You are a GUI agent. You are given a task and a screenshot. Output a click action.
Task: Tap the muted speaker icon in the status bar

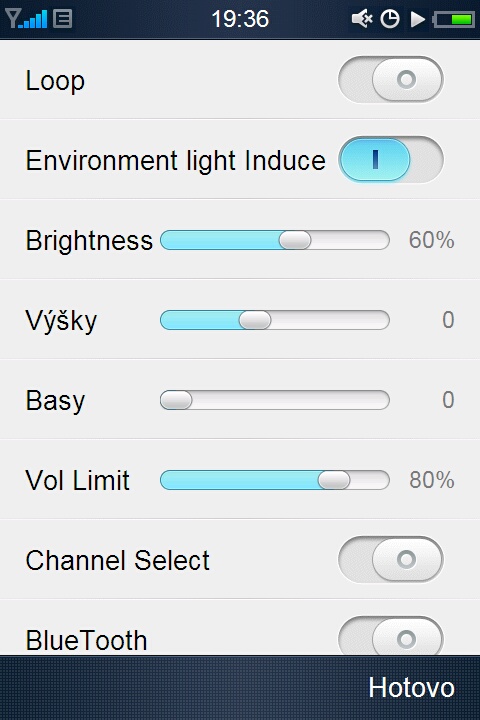[362, 19]
